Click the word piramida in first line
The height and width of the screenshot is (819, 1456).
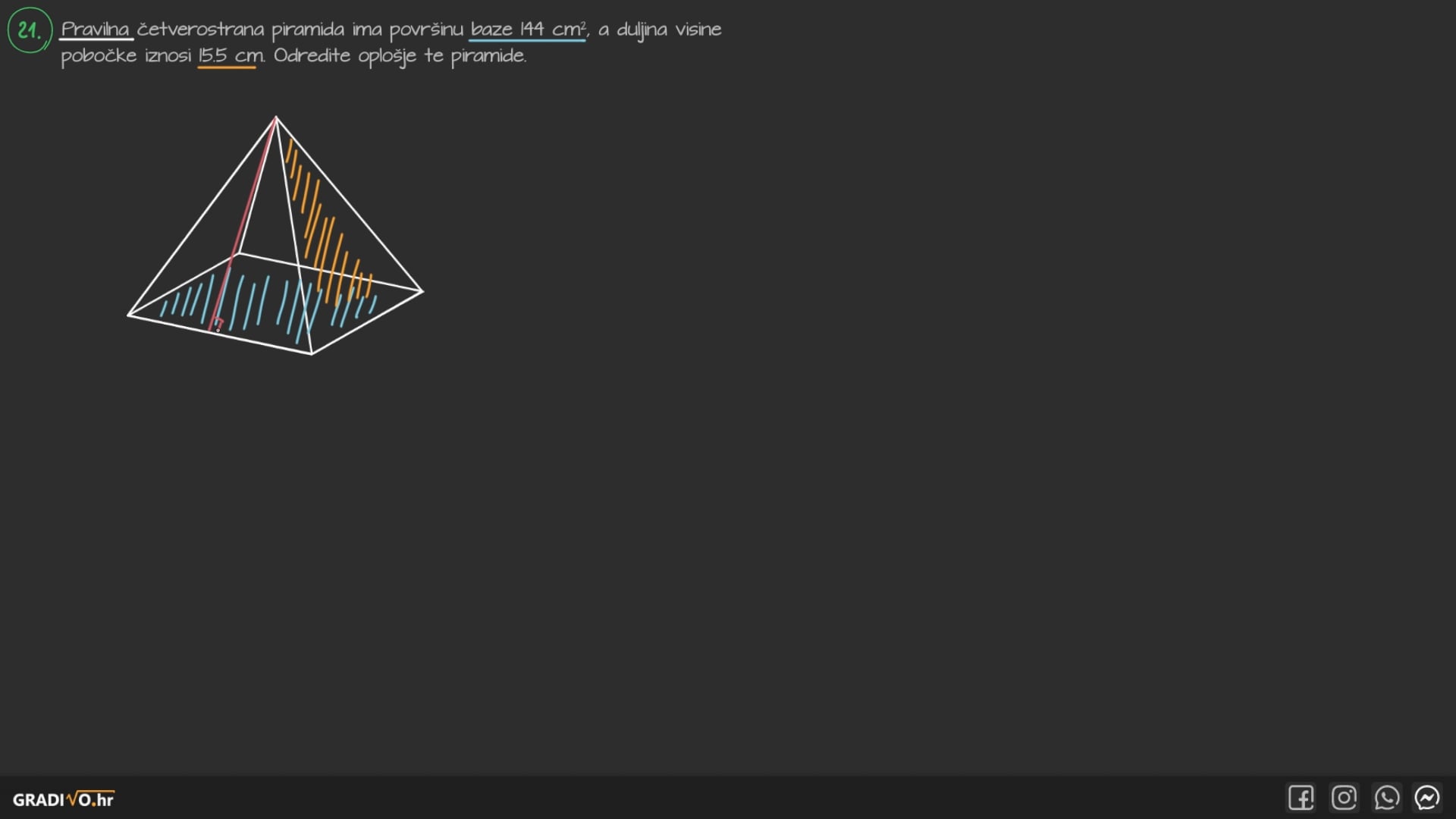click(x=308, y=30)
